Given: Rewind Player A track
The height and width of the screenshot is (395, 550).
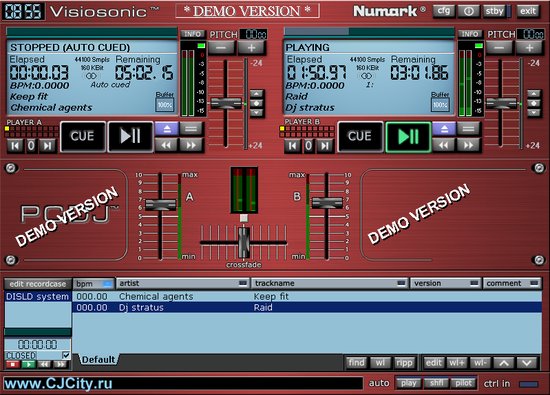Looking at the screenshot, I should (166, 145).
